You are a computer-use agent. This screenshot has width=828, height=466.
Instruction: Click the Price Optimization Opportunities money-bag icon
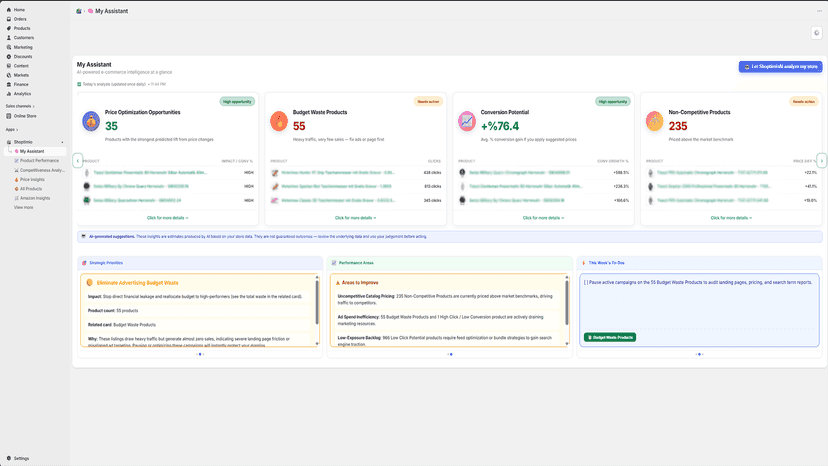click(x=91, y=121)
